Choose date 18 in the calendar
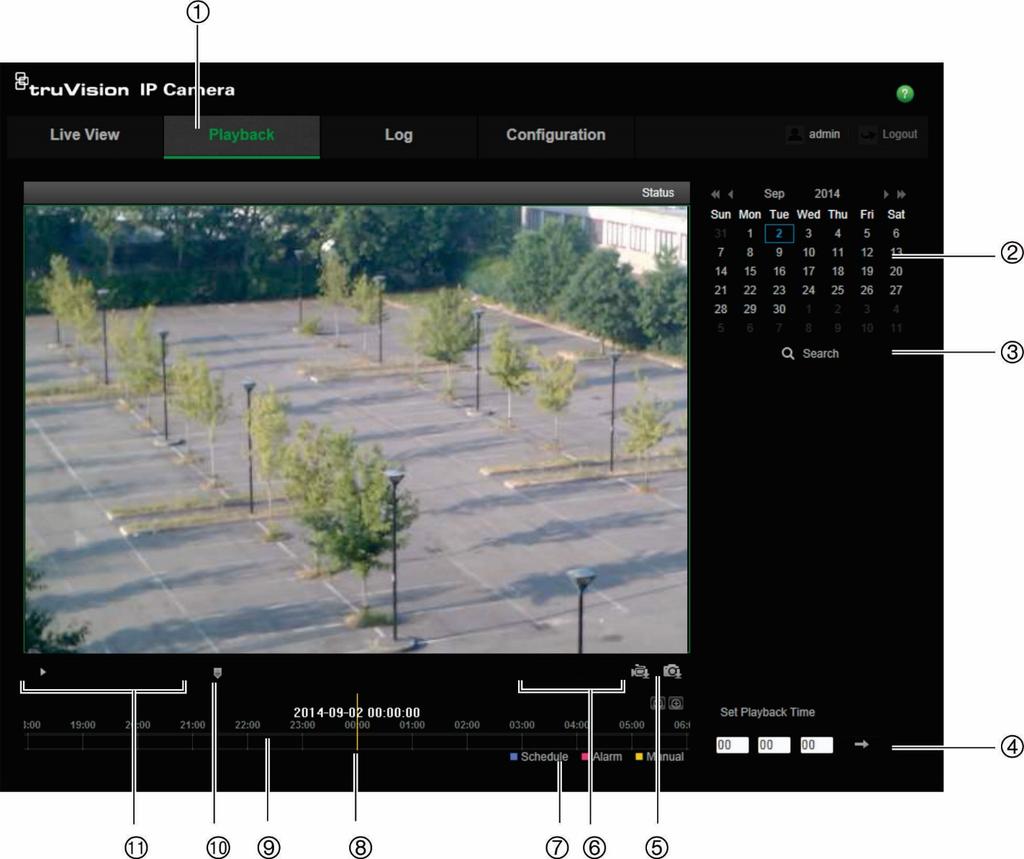The width and height of the screenshot is (1024, 859). pyautogui.click(x=838, y=271)
